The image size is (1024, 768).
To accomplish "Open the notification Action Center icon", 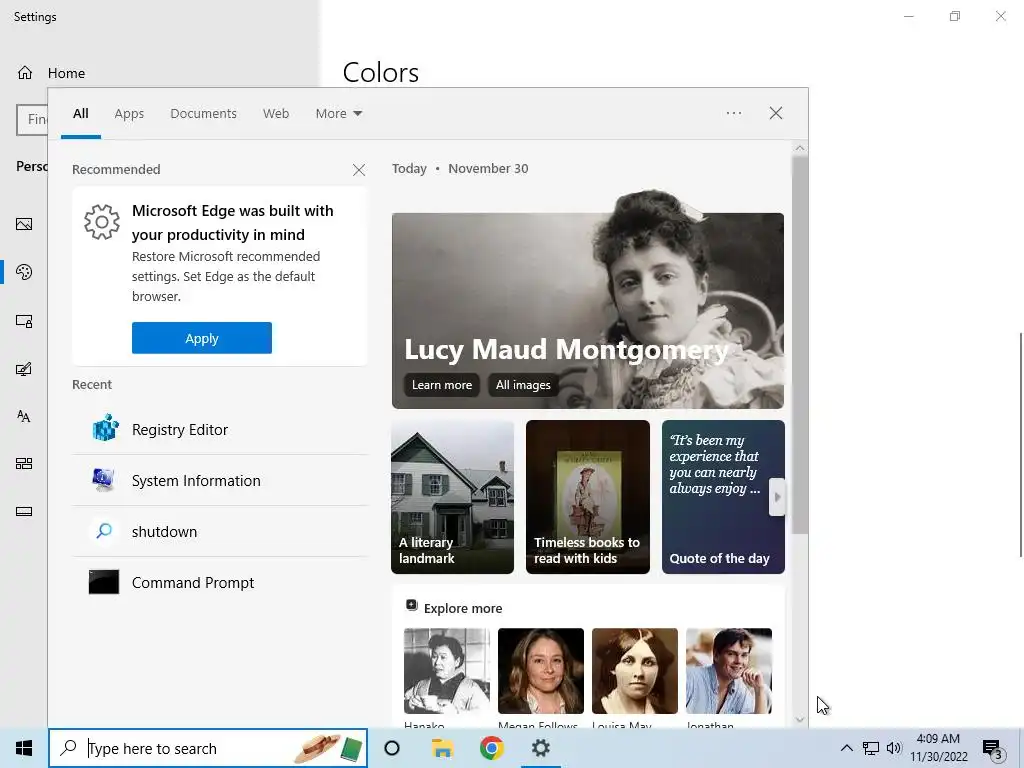I will (x=993, y=750).
